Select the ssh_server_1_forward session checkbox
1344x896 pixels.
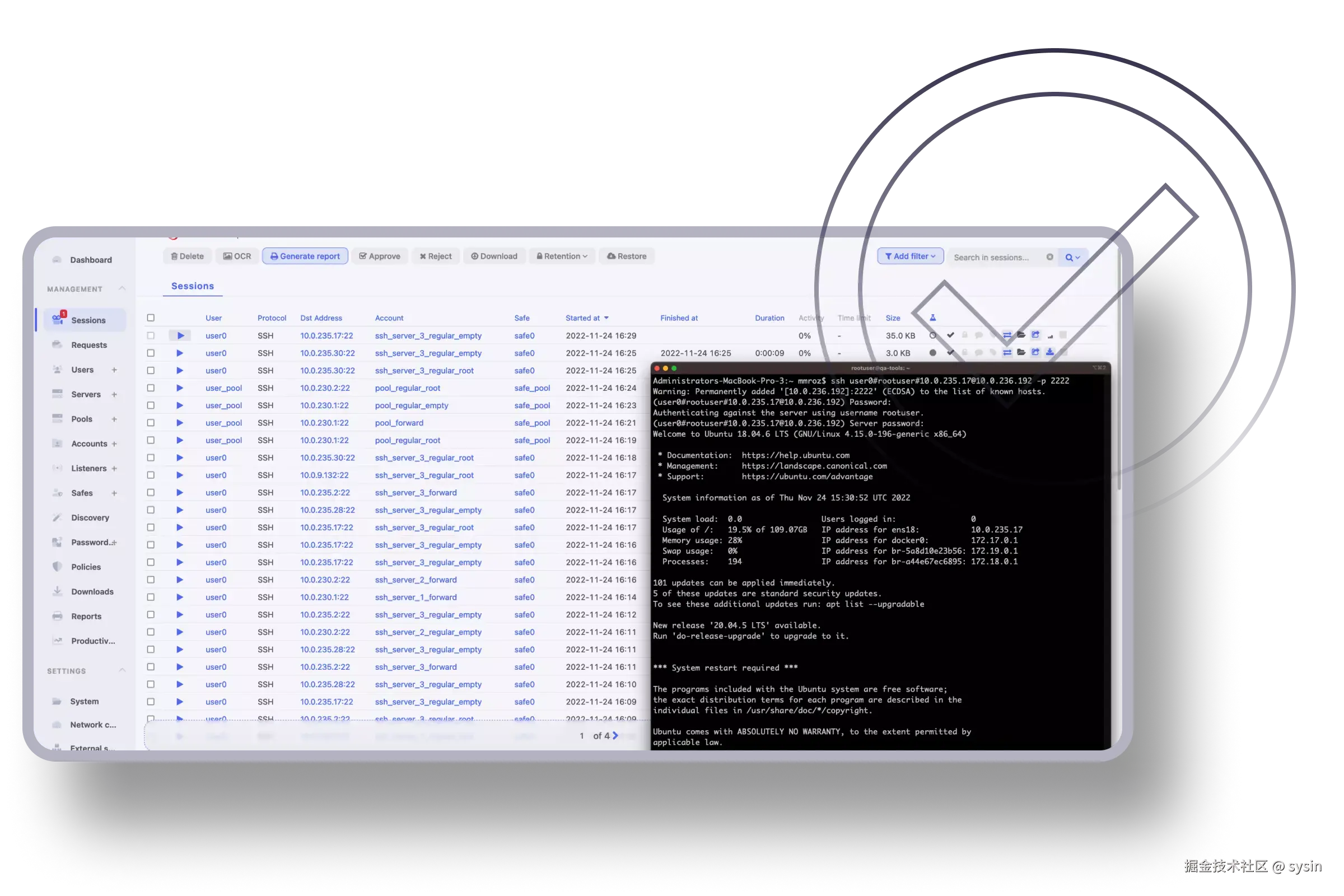(x=151, y=597)
